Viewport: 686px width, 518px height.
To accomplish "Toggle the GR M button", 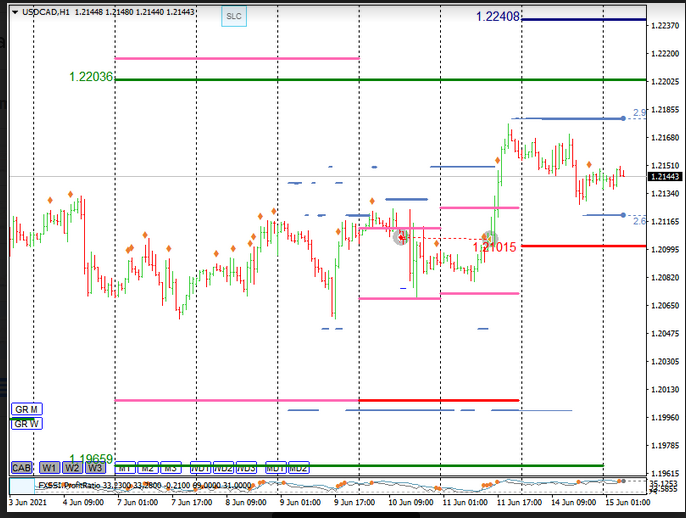I will [x=26, y=410].
